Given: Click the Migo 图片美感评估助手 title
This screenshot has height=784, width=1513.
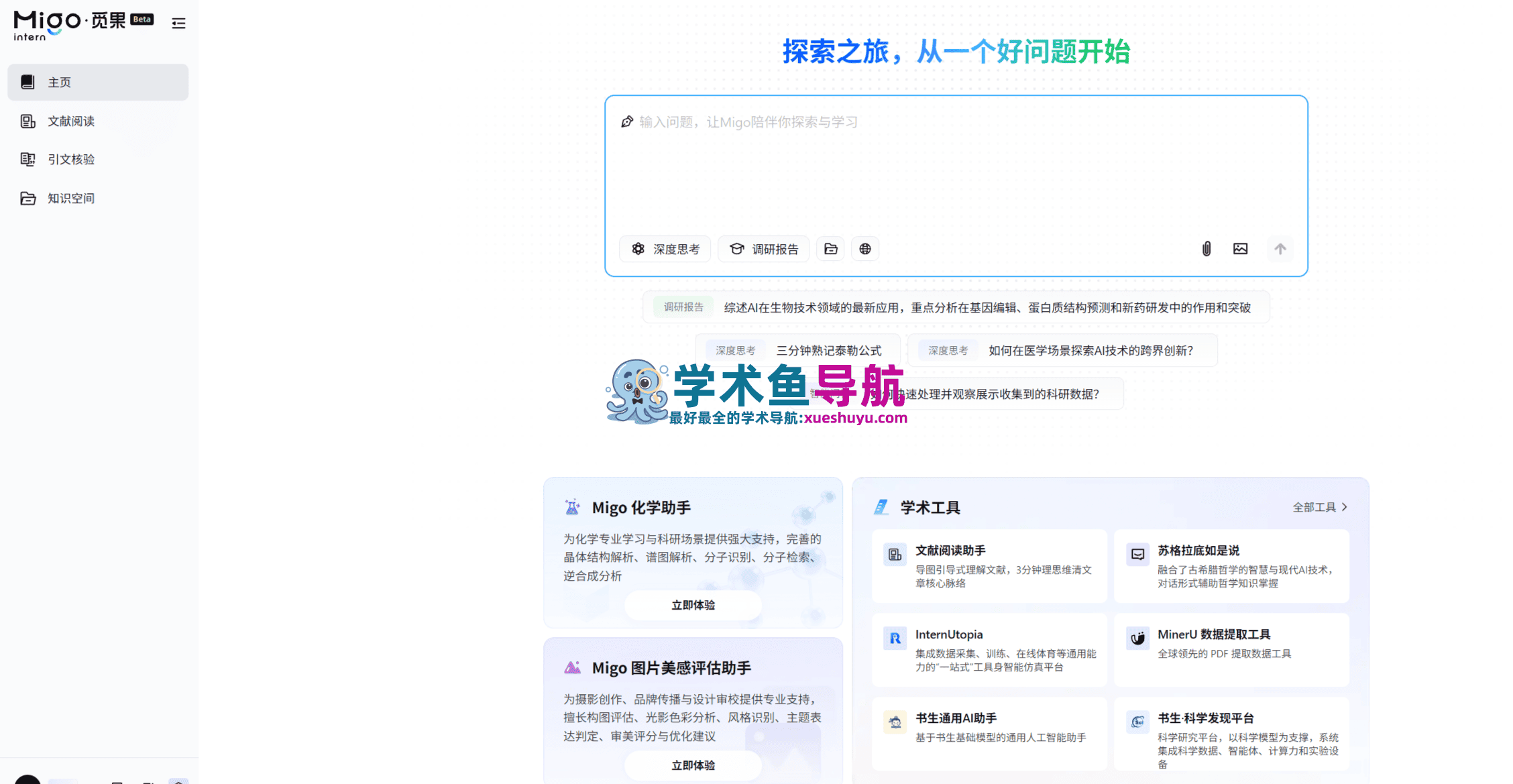Looking at the screenshot, I should pos(671,668).
